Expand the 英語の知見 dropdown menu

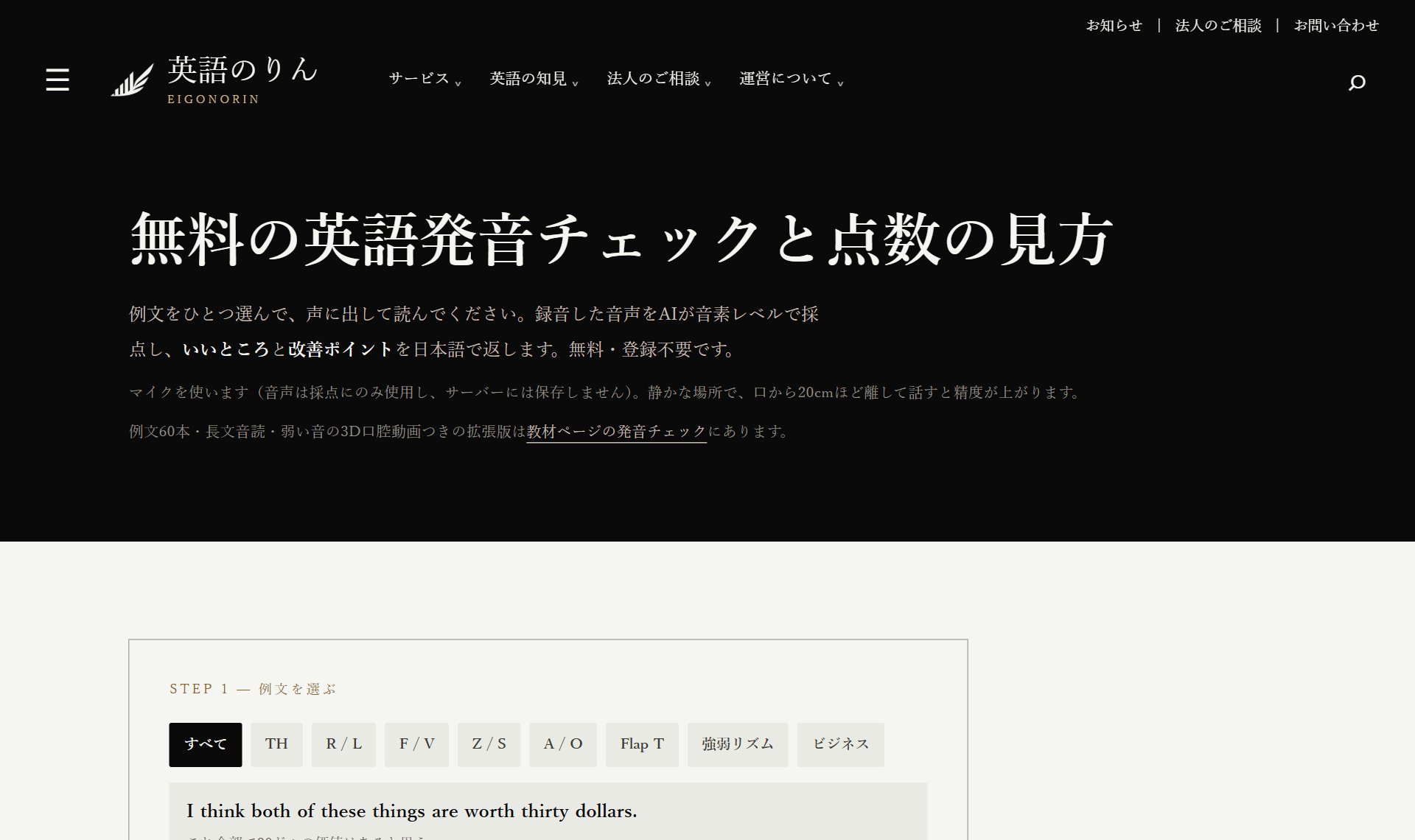[534, 79]
